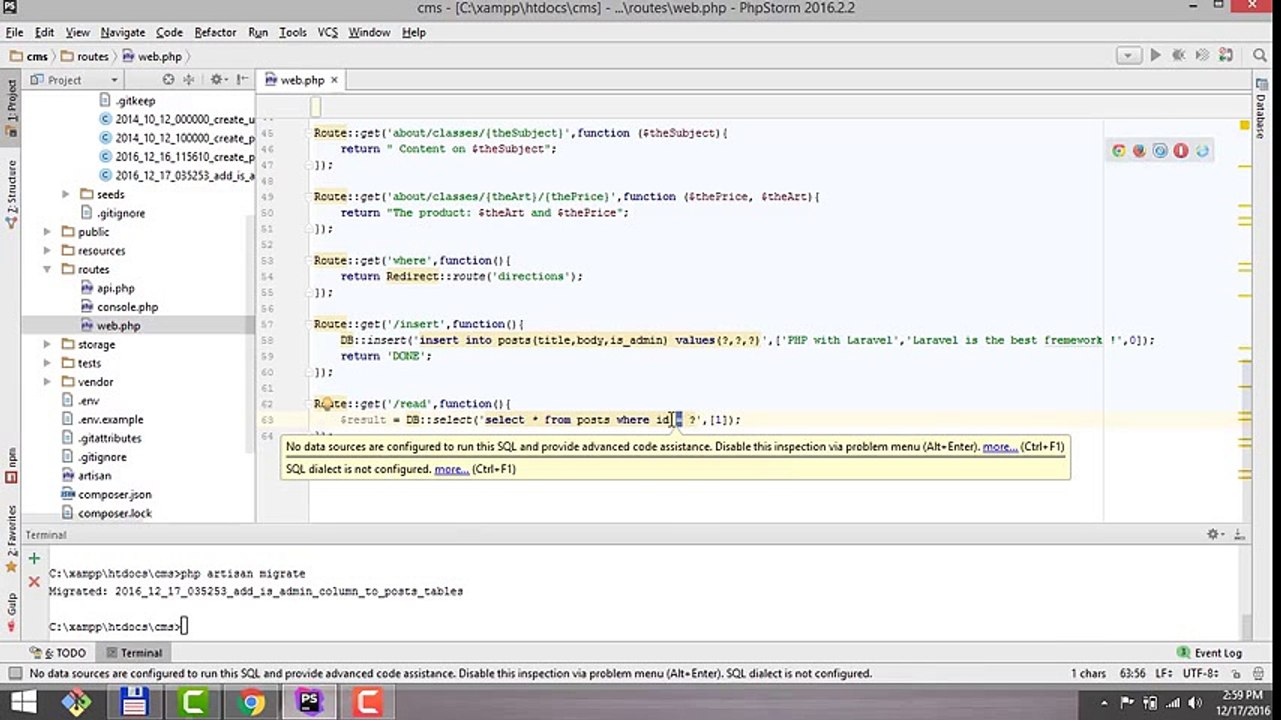Expand the resources folder
The image size is (1281, 720).
point(47,251)
